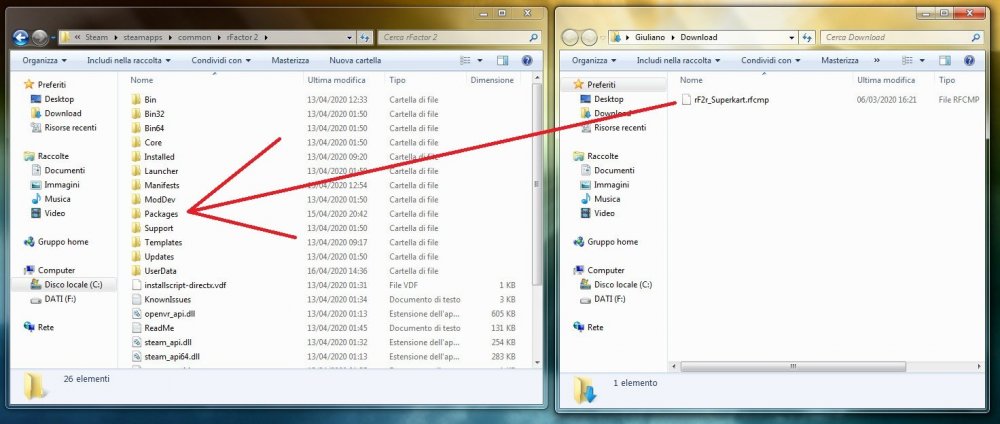Open Organizza menu in Download window
This screenshot has width=1000, height=424.
coord(594,61)
